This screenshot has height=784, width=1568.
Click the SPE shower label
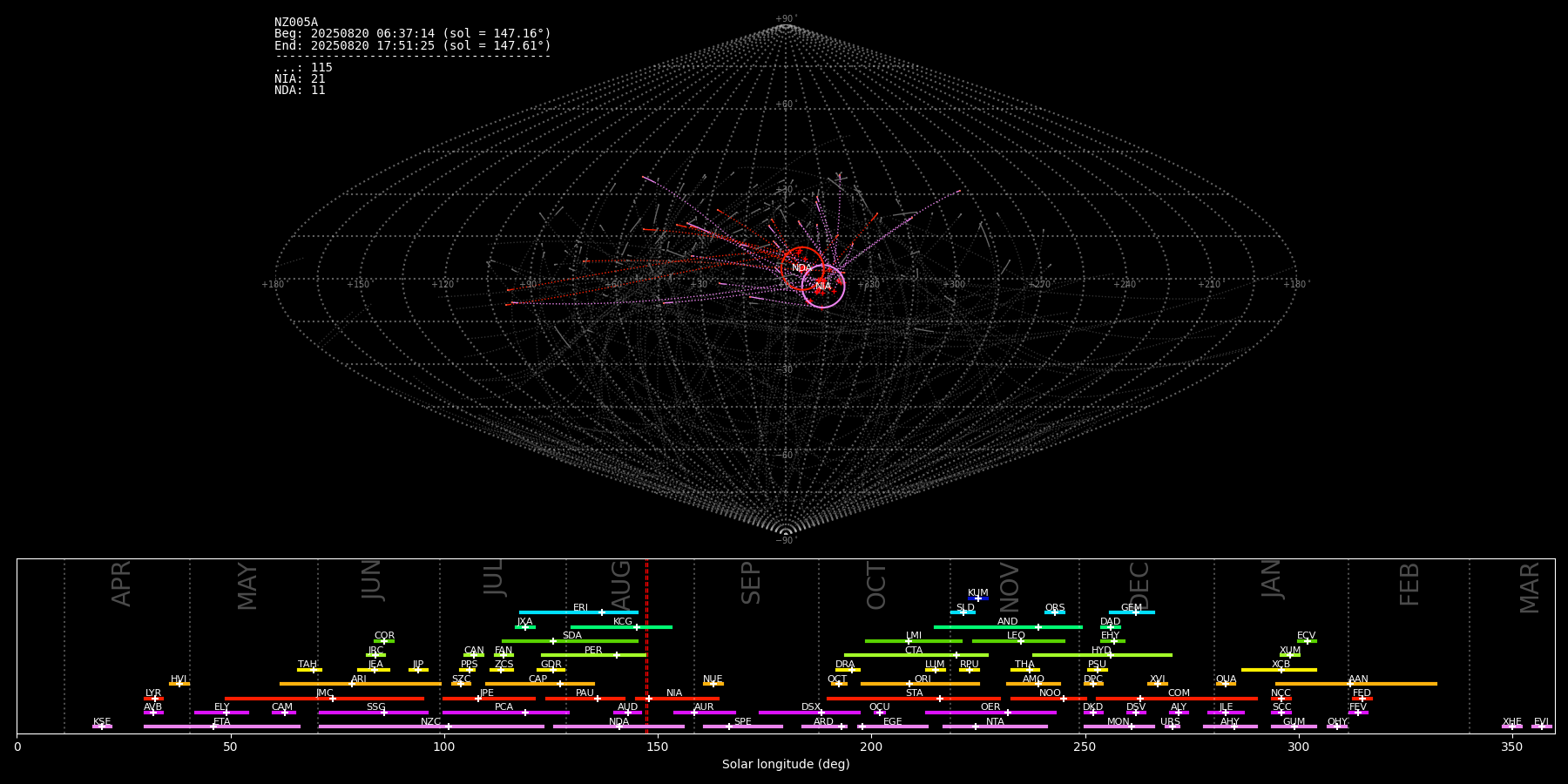tap(743, 722)
